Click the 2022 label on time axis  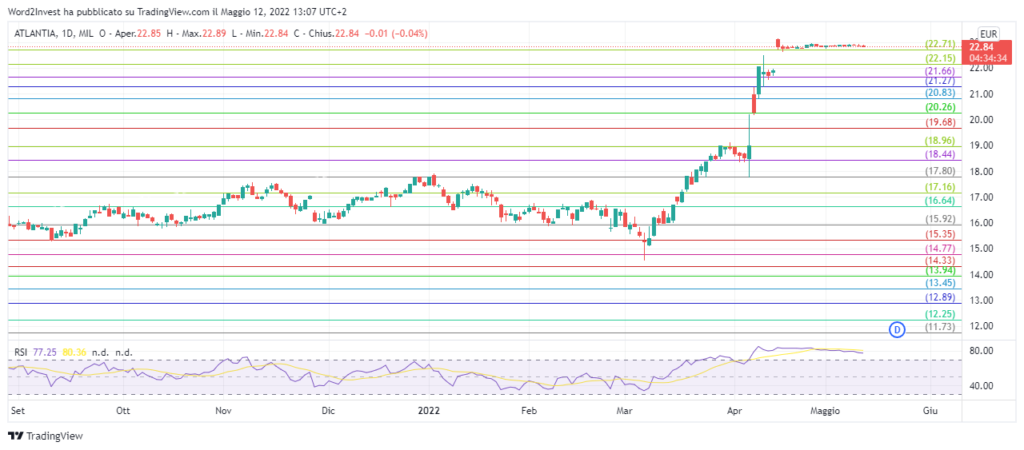click(426, 410)
